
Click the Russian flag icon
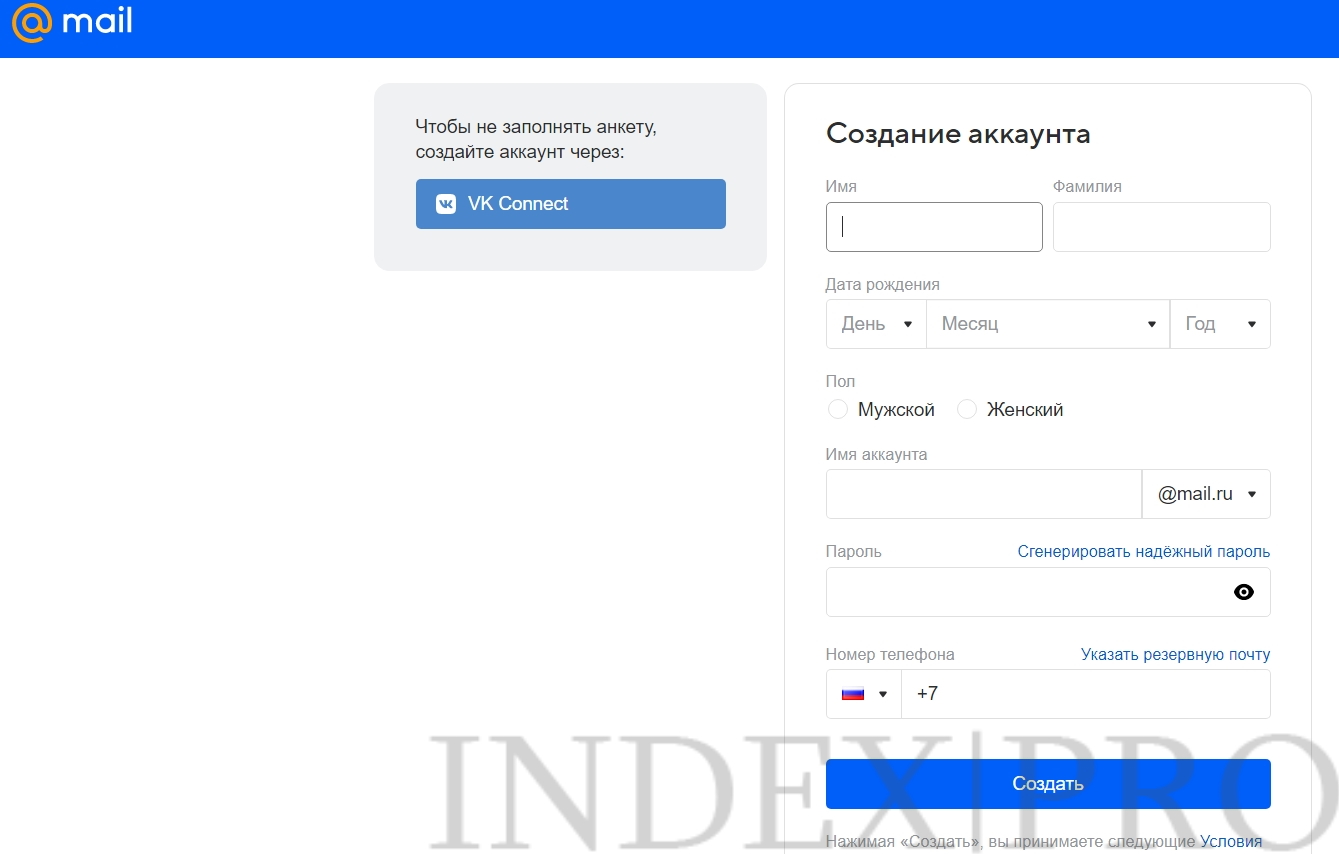(853, 694)
